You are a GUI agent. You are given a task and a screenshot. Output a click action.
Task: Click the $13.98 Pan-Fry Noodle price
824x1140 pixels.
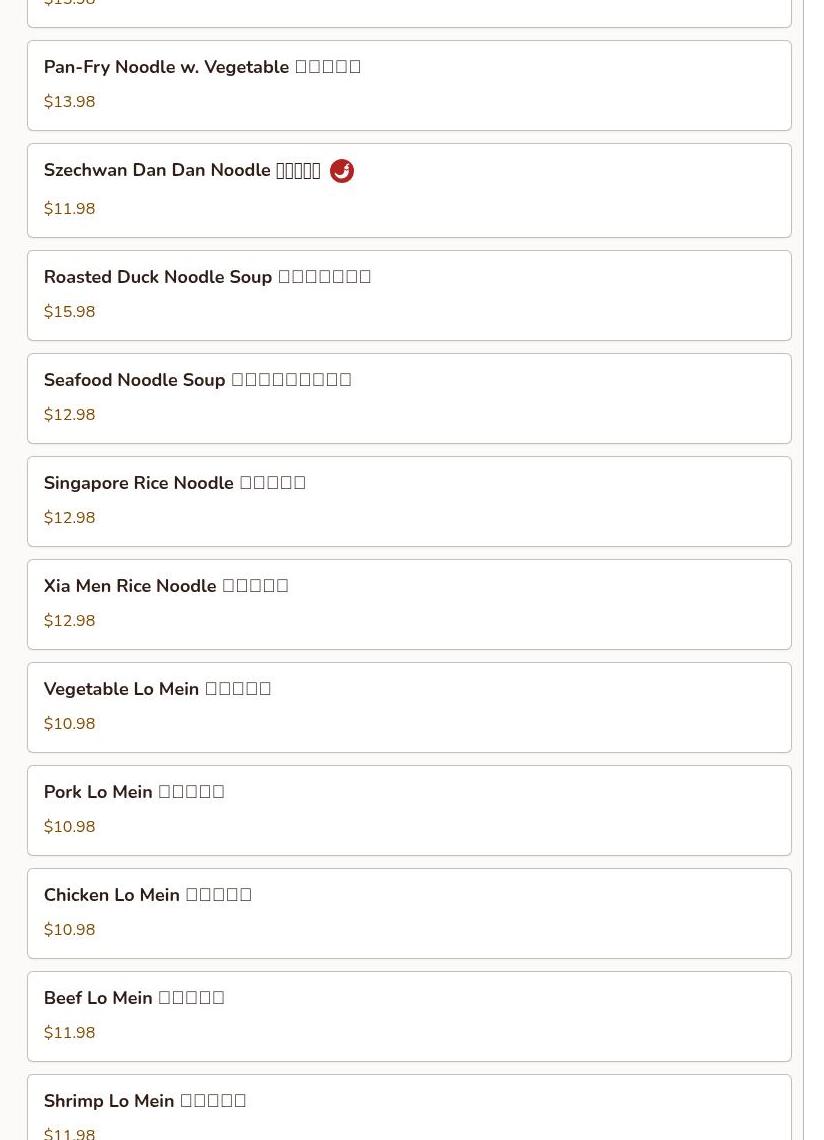coord(70,102)
